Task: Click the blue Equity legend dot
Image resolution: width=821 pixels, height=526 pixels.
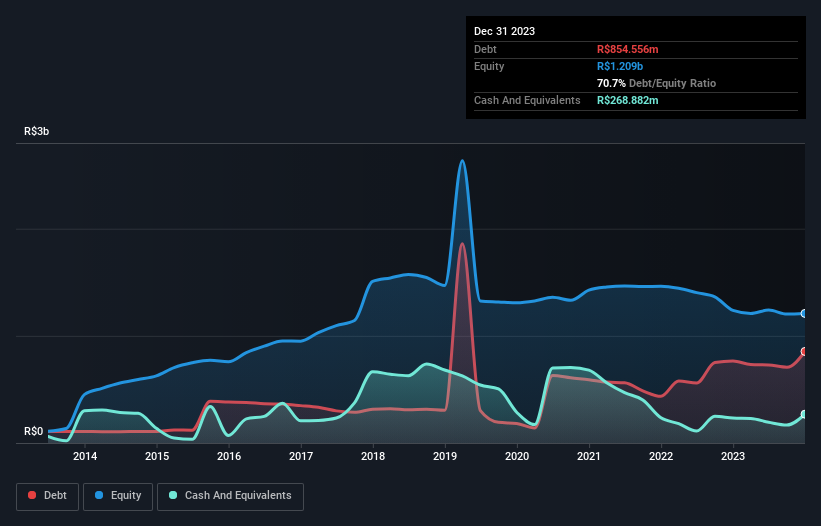Action: coord(99,495)
